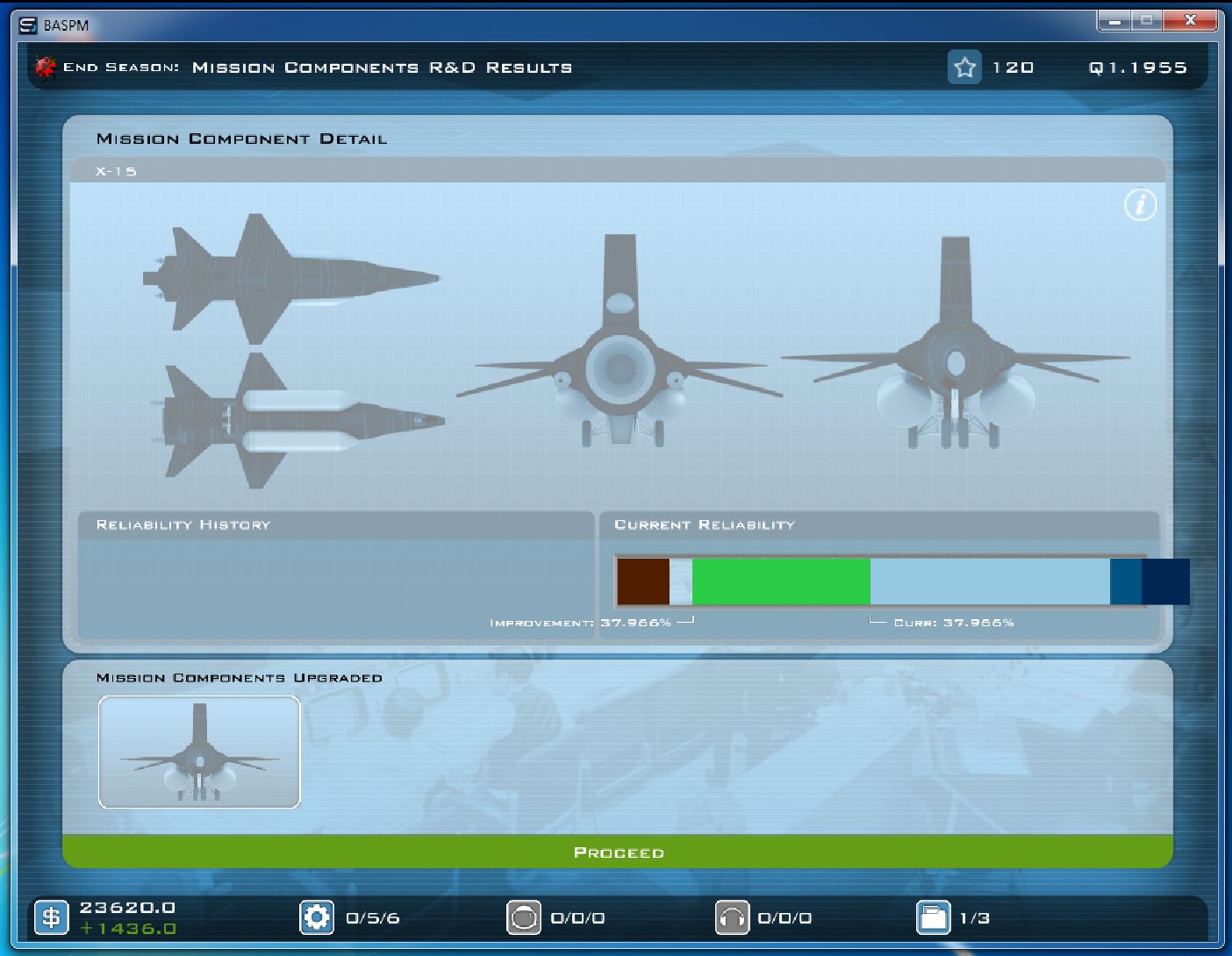This screenshot has width=1232, height=956.
Task: Click the programs count 1/3
Action: pos(974,918)
